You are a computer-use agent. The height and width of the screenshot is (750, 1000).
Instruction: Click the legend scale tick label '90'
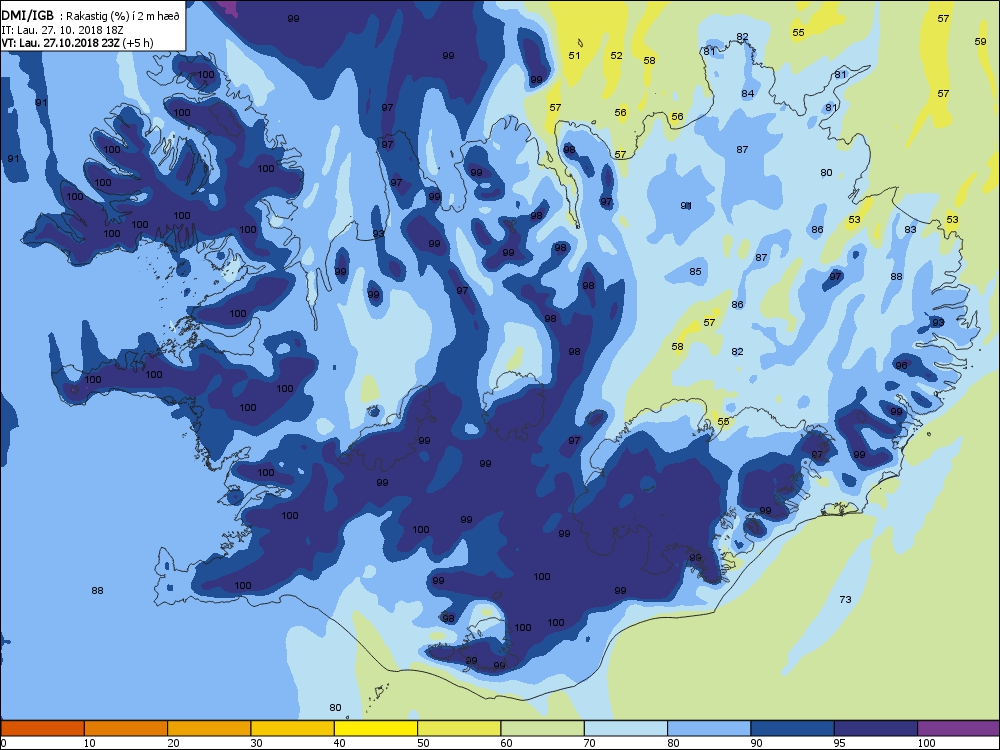756,743
